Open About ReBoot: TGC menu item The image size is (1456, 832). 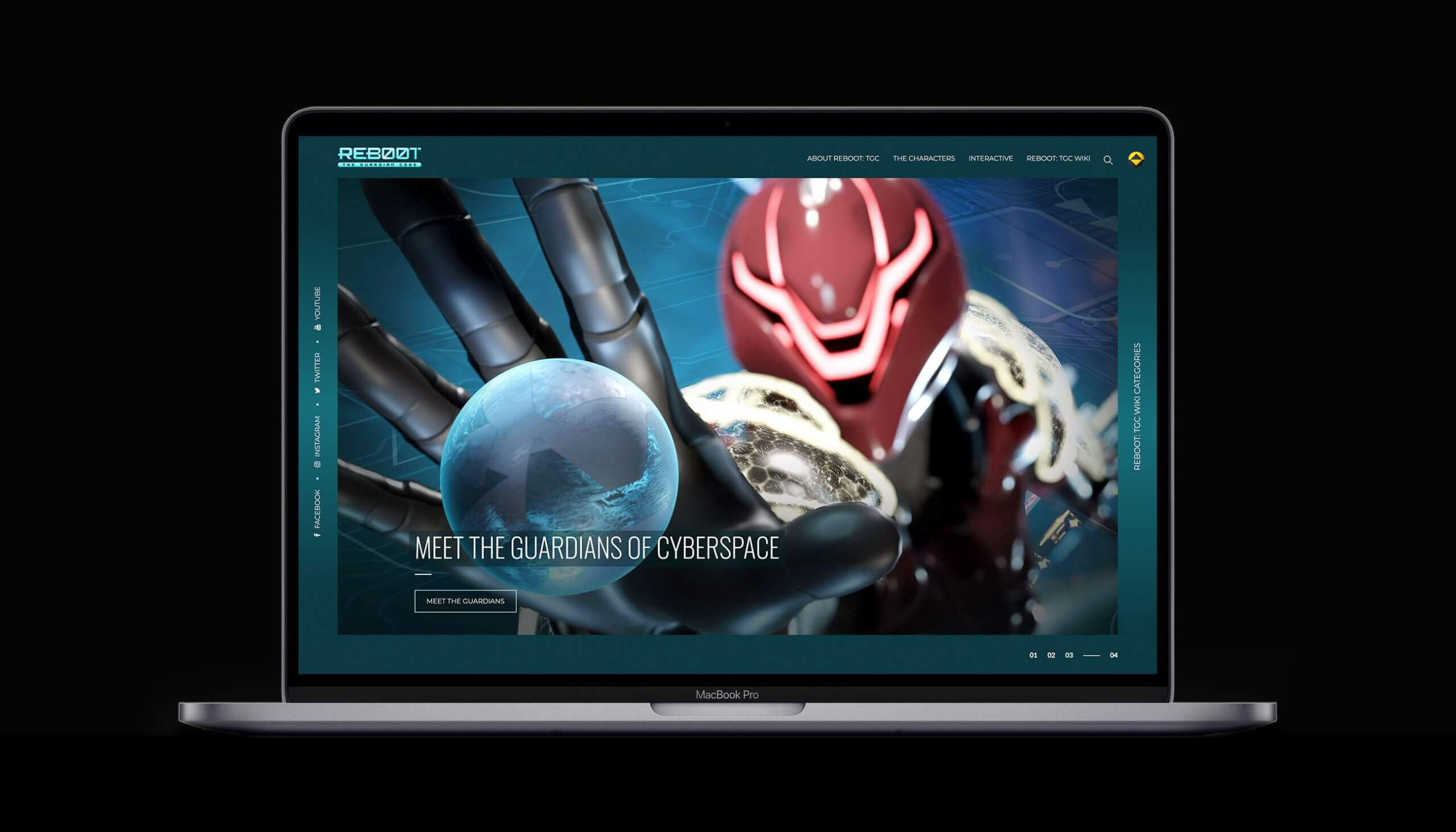click(x=843, y=158)
